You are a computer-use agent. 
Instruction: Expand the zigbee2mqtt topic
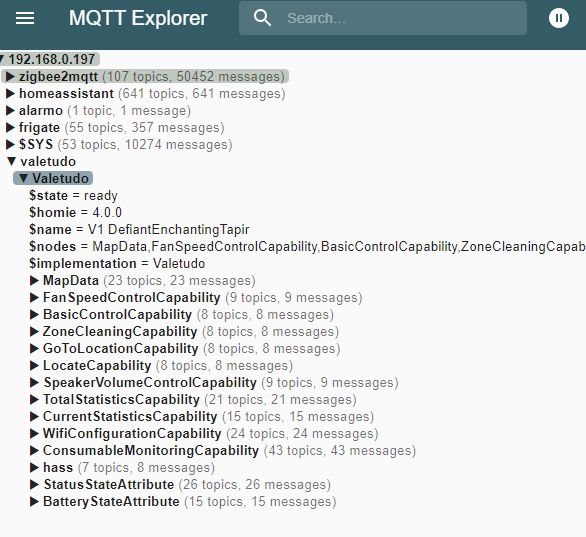[x=10, y=77]
